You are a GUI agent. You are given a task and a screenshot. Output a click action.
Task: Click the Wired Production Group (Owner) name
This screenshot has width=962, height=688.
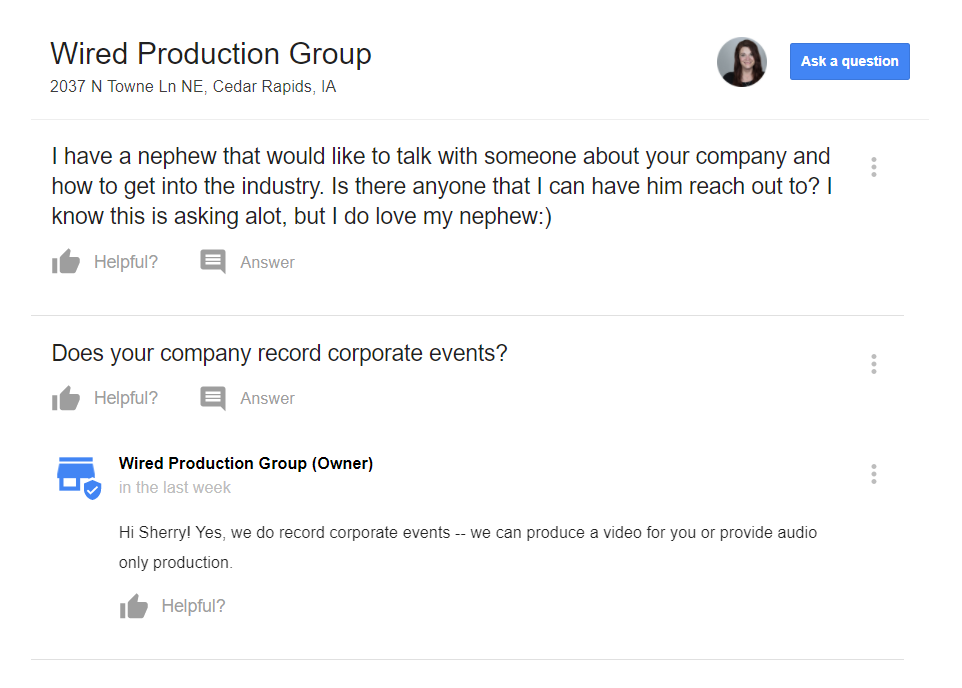pos(246,463)
